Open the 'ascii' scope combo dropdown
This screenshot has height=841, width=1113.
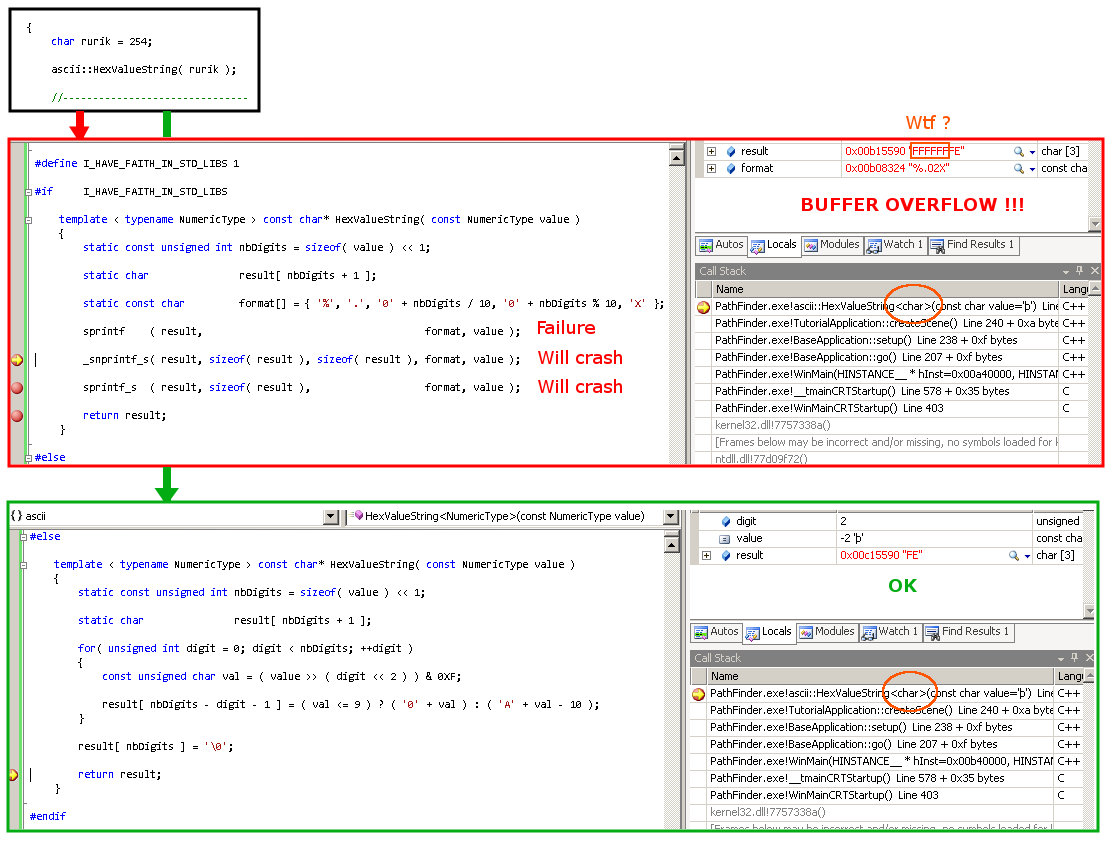click(x=331, y=517)
